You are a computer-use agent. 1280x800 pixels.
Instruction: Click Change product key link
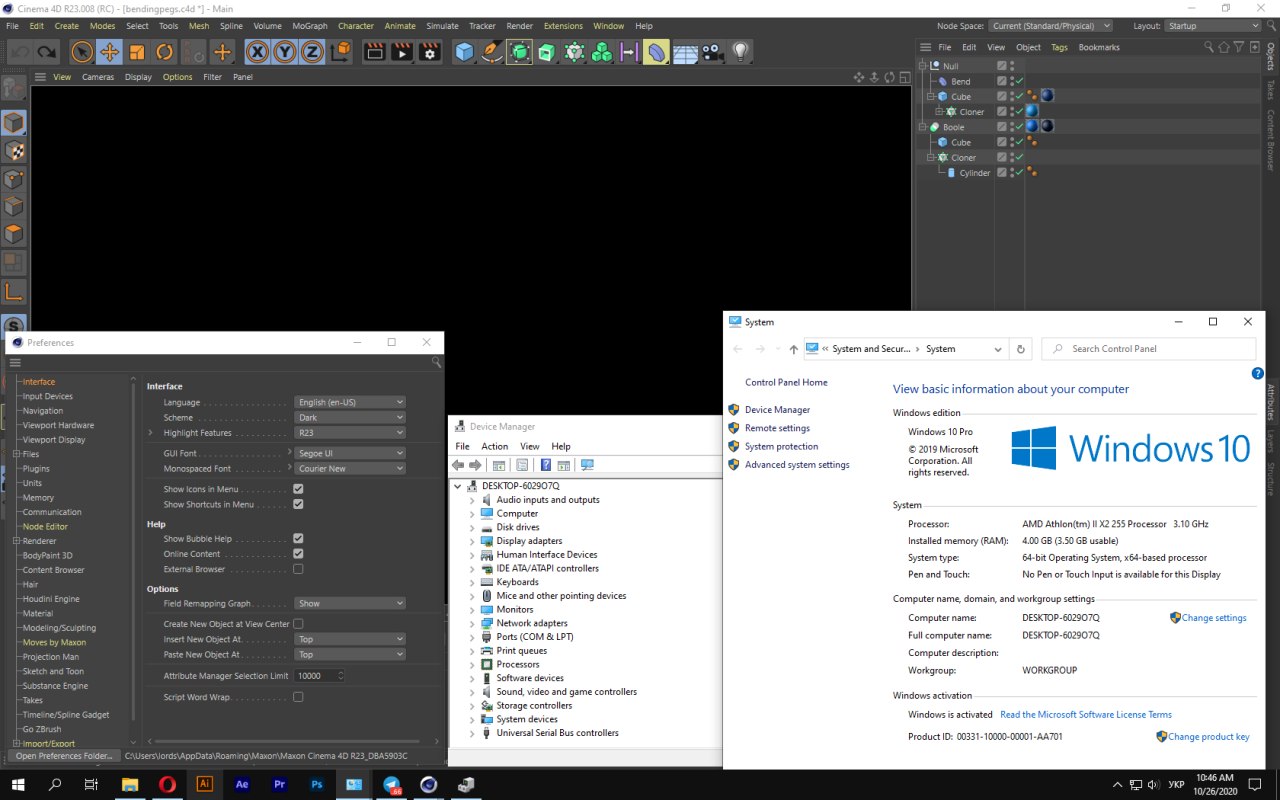[1209, 737]
